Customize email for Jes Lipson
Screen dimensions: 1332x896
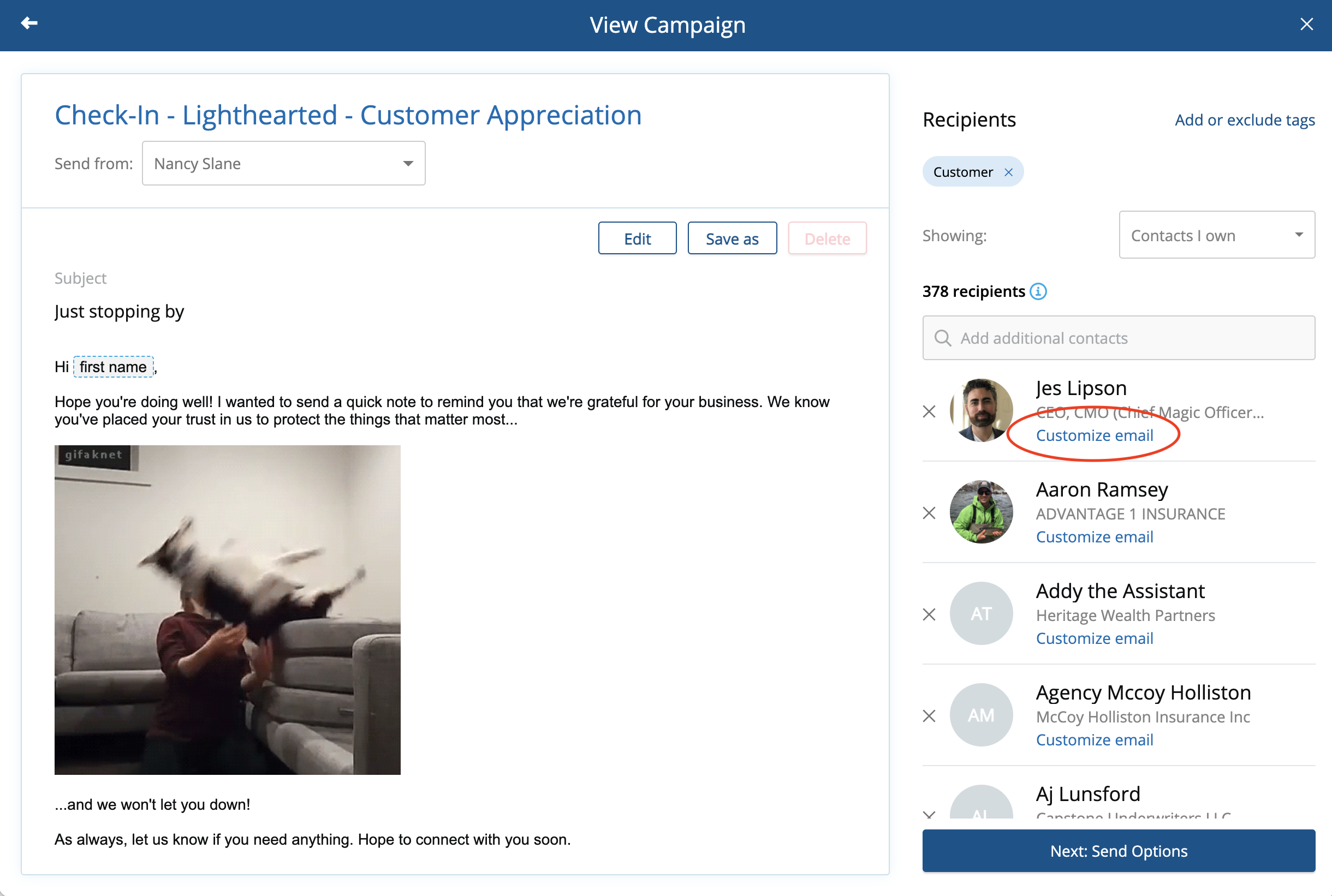coord(1094,435)
